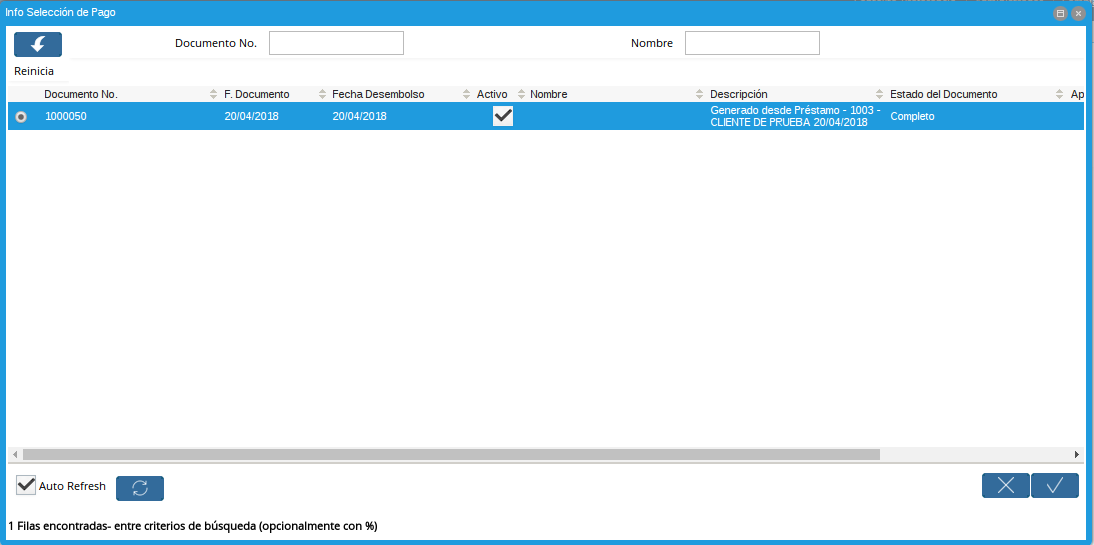The image size is (1094, 545).
Task: Uncheck Activo checkbox in row 1000050
Action: 502,116
